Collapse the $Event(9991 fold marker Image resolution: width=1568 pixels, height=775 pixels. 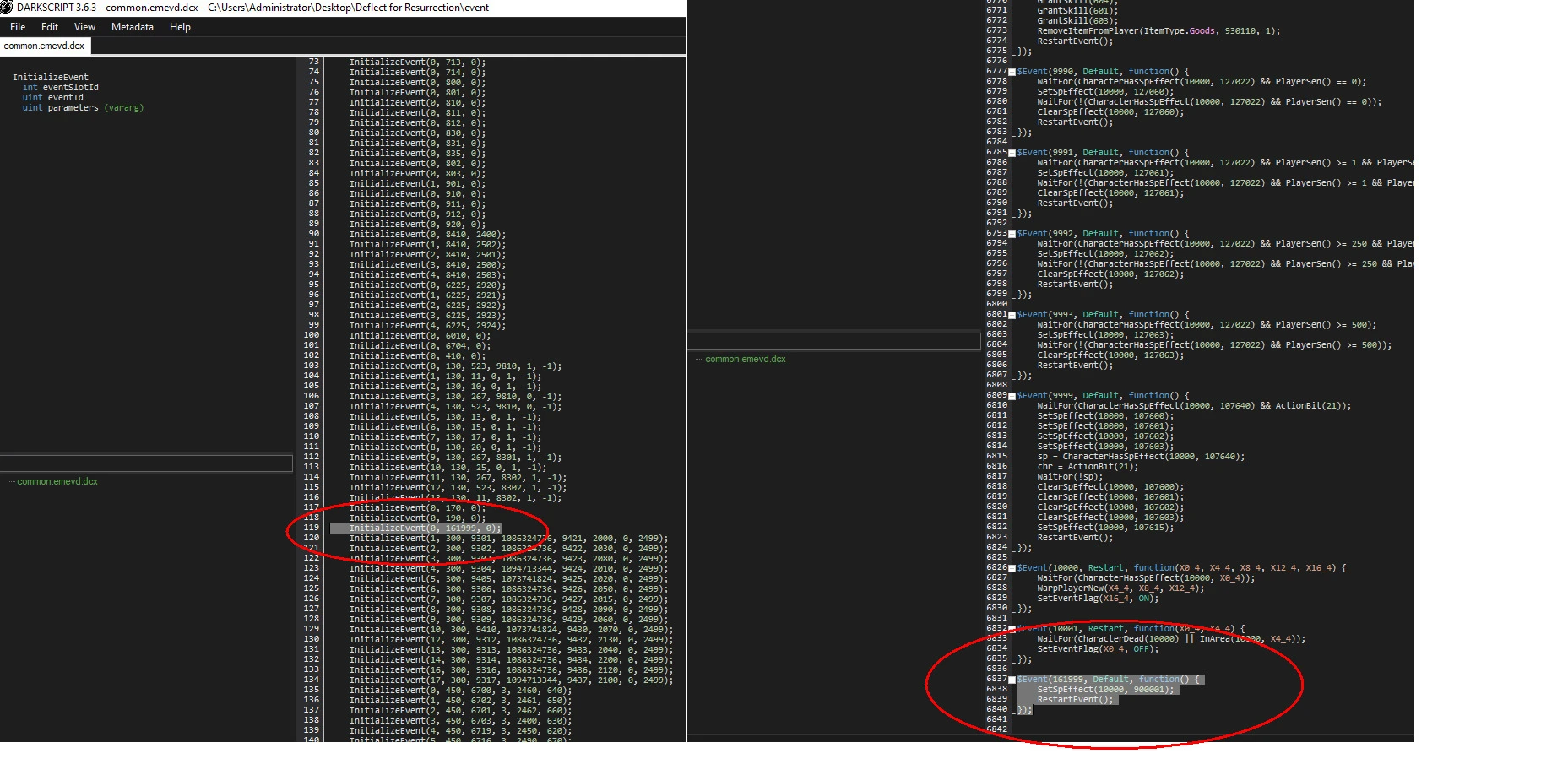coord(1012,153)
